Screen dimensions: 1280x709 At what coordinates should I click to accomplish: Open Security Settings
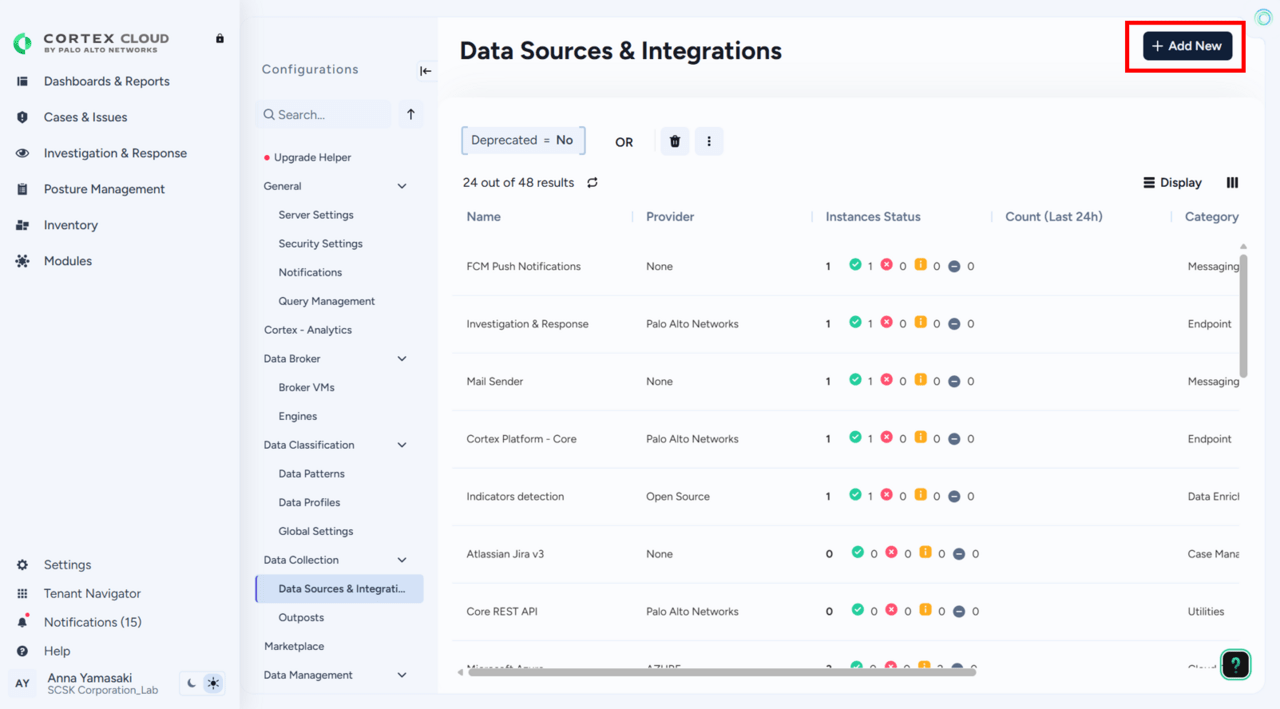pyautogui.click(x=320, y=244)
